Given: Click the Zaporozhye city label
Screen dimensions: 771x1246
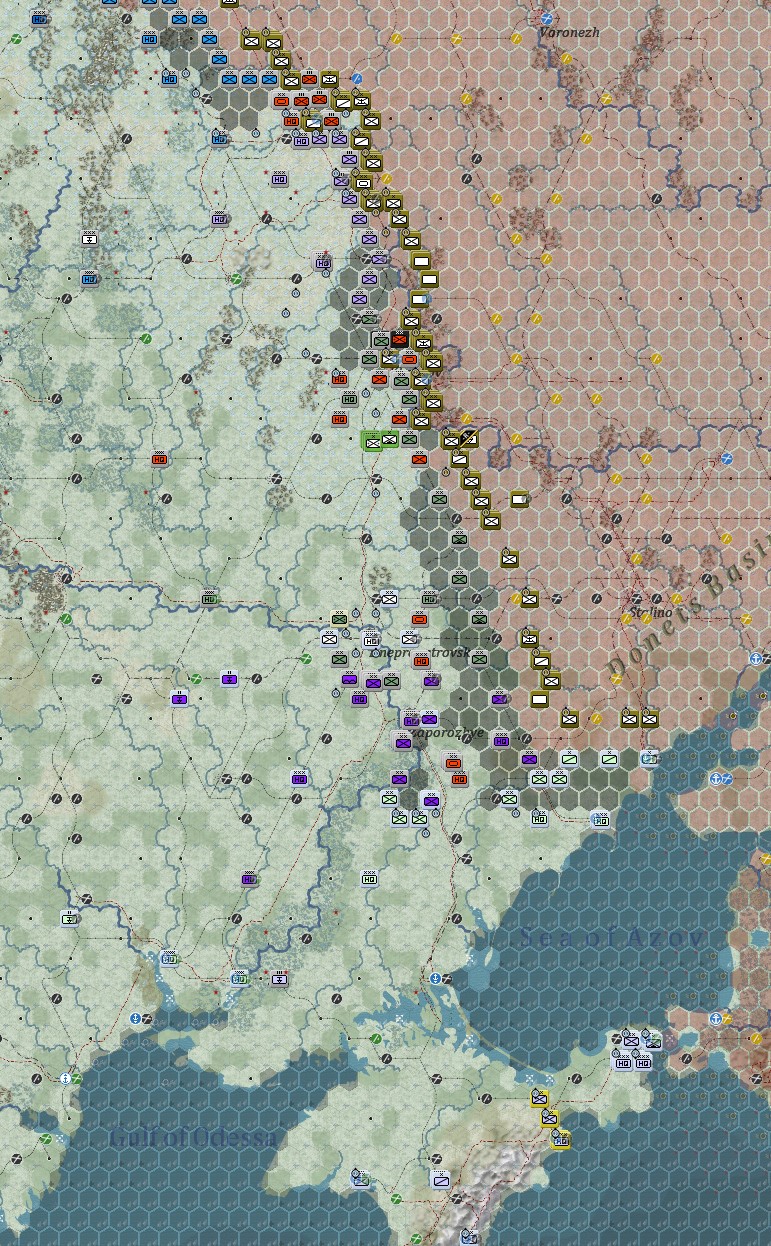Looking at the screenshot, I should pyautogui.click(x=447, y=733).
